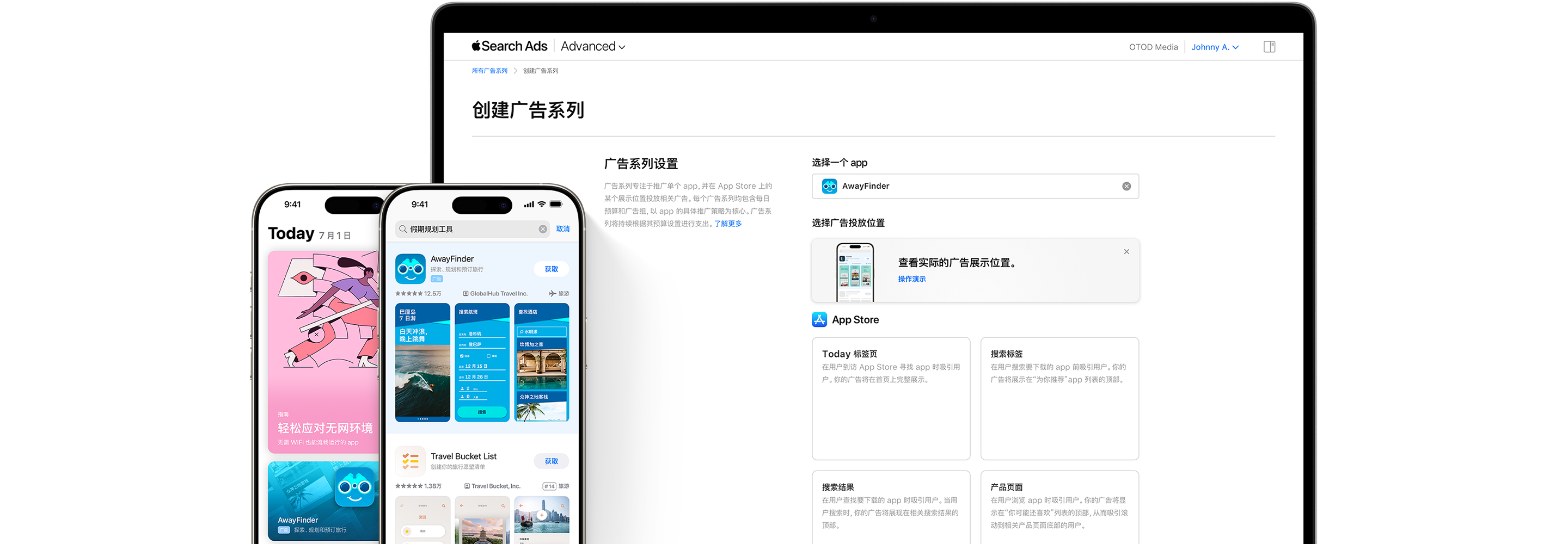The height and width of the screenshot is (544, 1568).
Task: Click the Apple Search Ads logo
Action: pyautogui.click(x=510, y=46)
